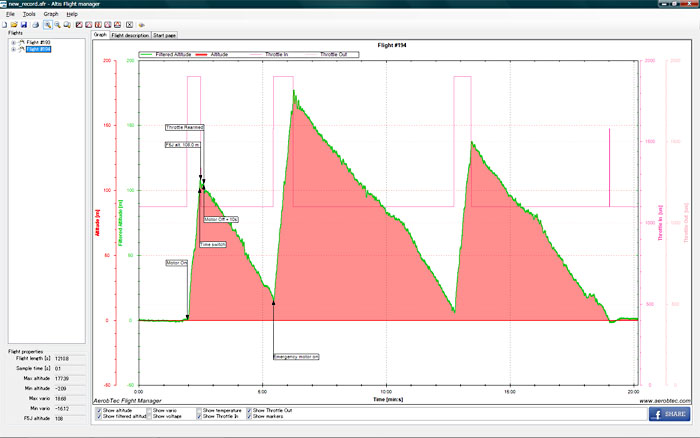The image size is (700, 438).
Task: Open a file with the folder icon
Action: (x=14, y=25)
